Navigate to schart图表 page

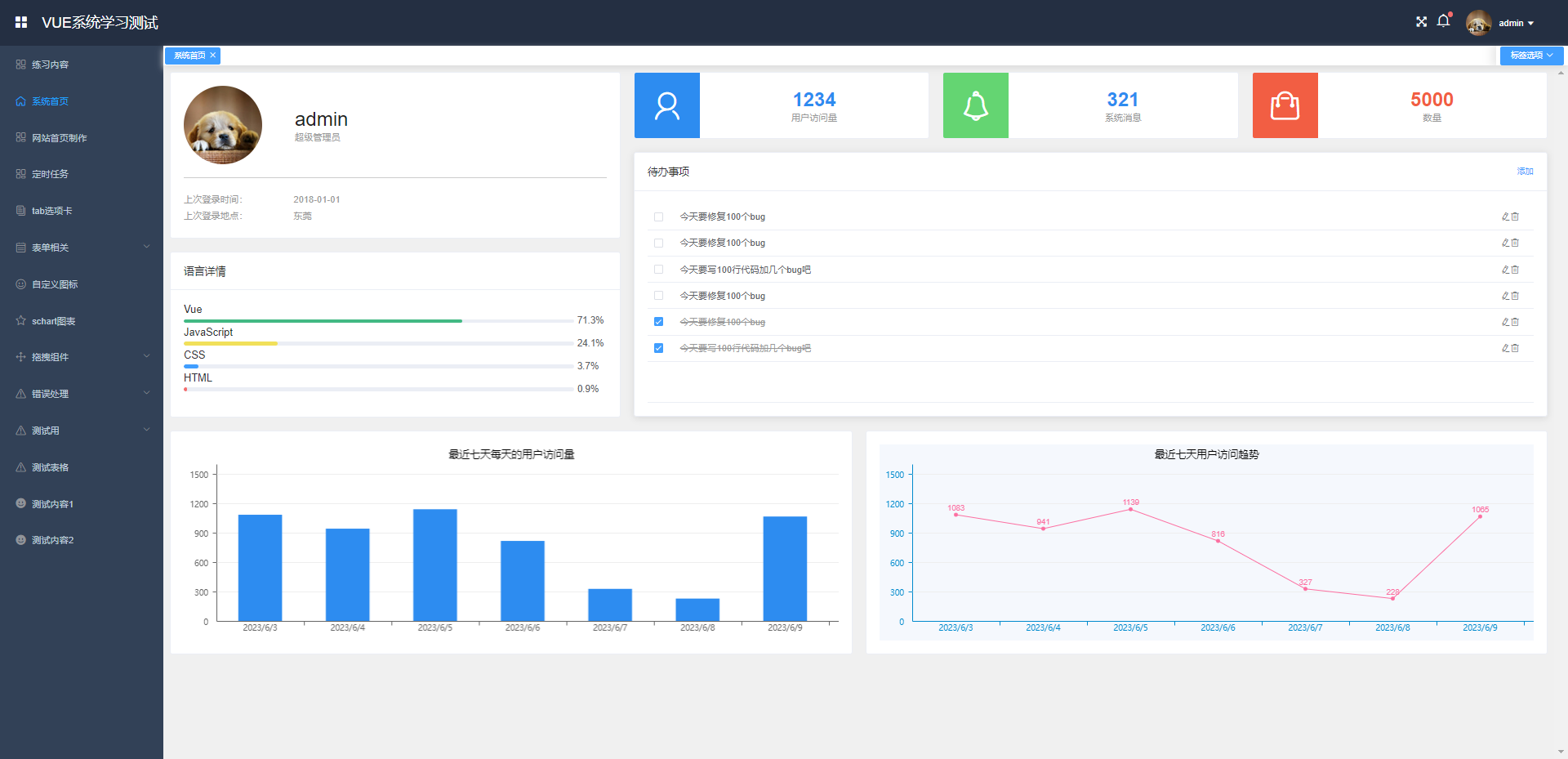(x=82, y=320)
